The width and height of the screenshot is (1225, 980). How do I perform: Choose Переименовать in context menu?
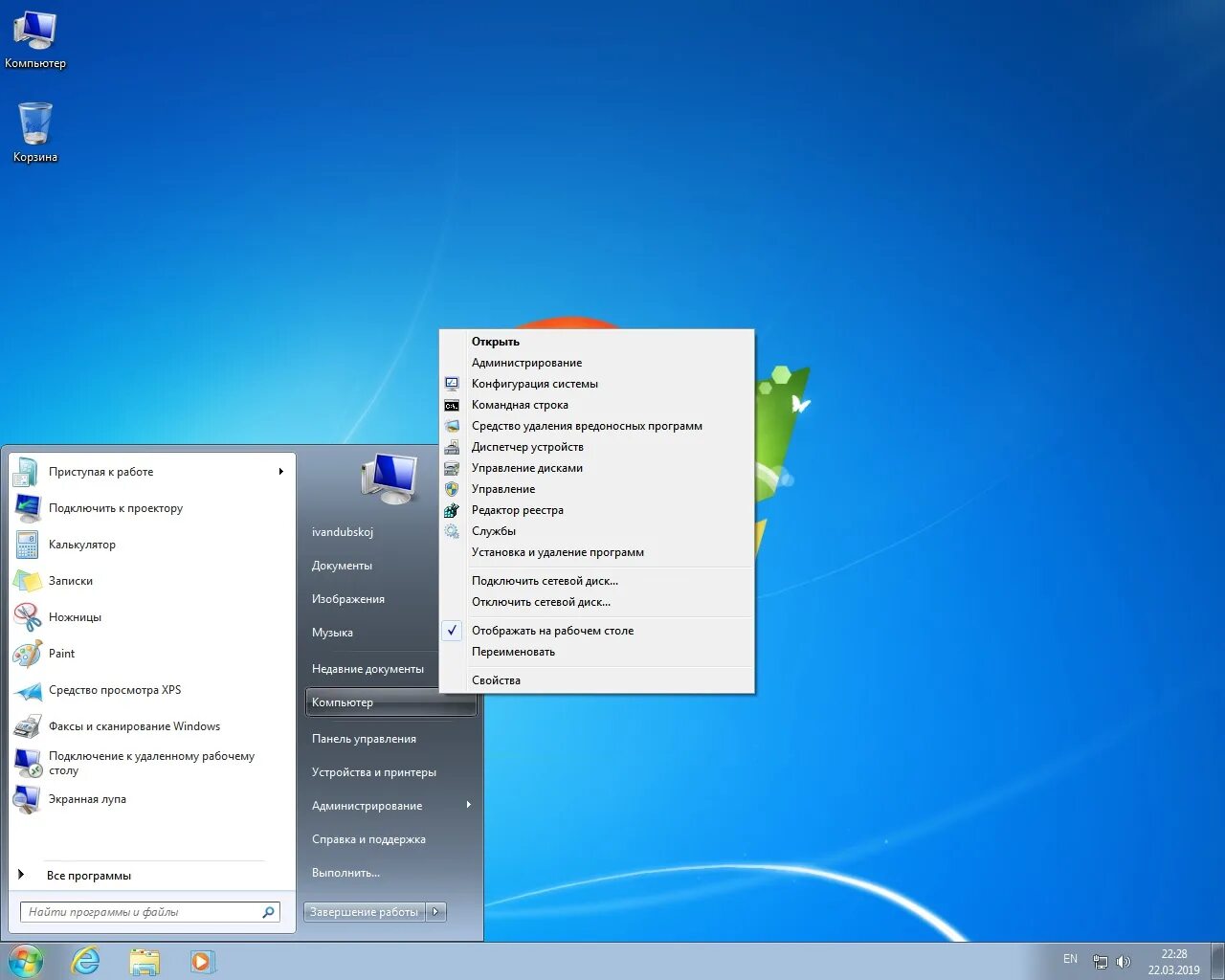tap(597, 652)
